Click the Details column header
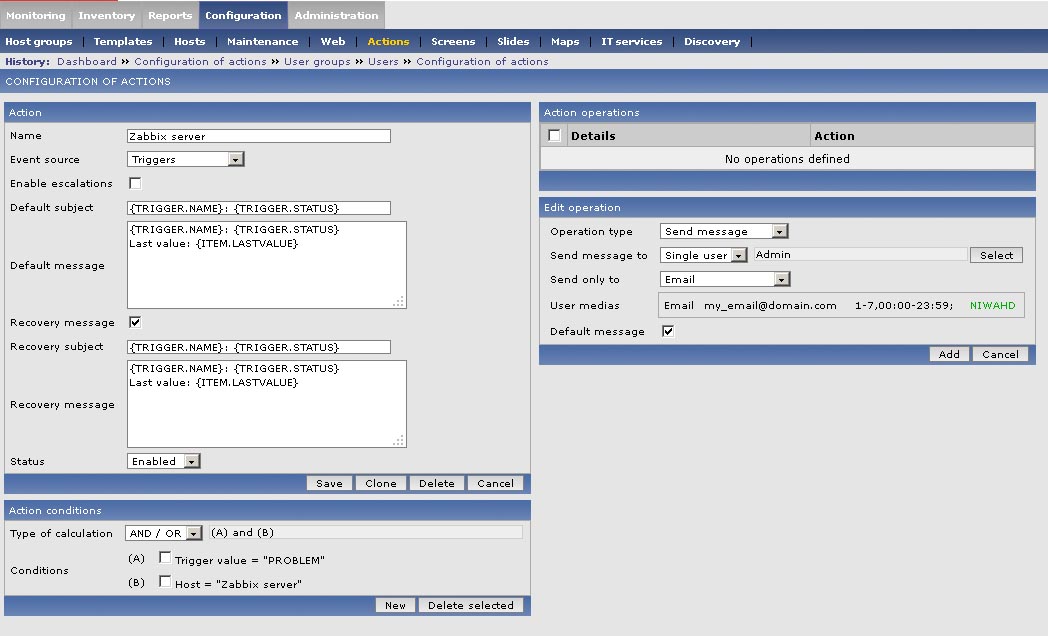Viewport: 1048px width, 636px height. (593, 136)
